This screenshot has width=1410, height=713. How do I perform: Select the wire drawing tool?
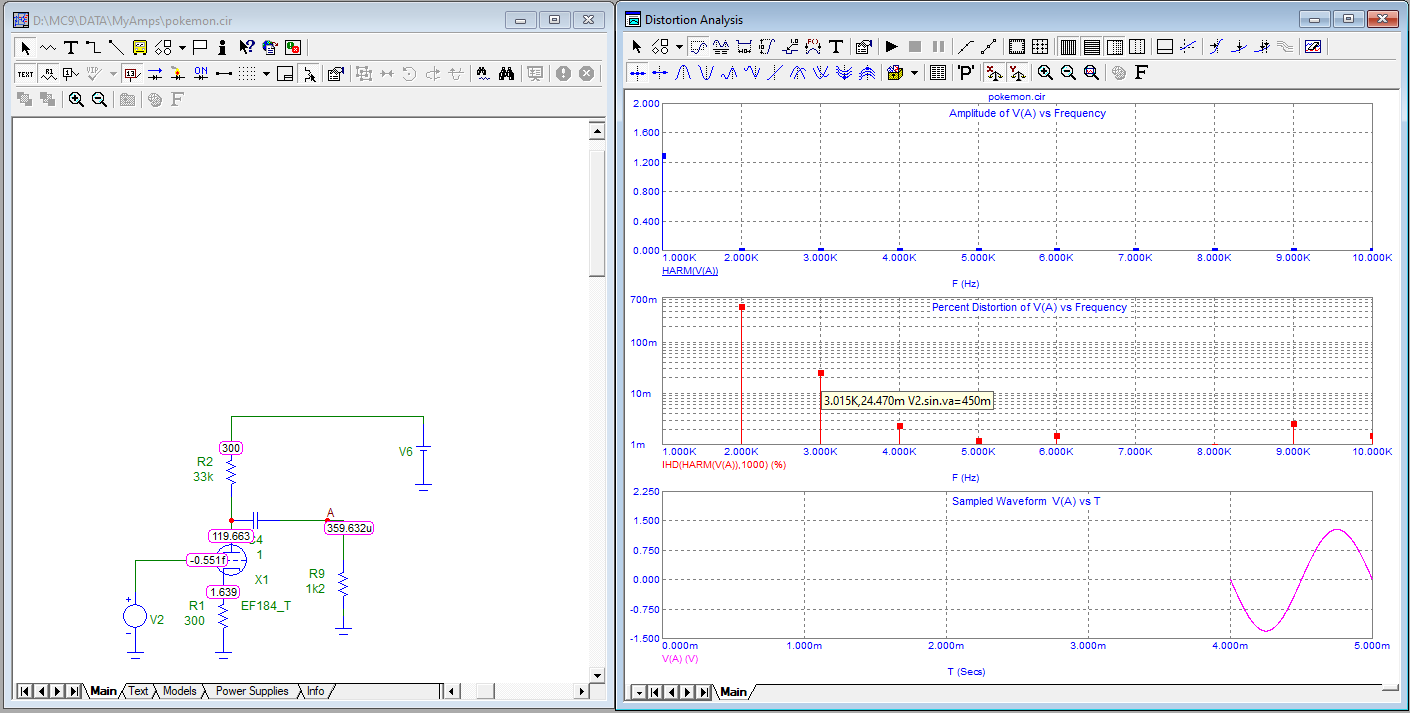coord(93,47)
